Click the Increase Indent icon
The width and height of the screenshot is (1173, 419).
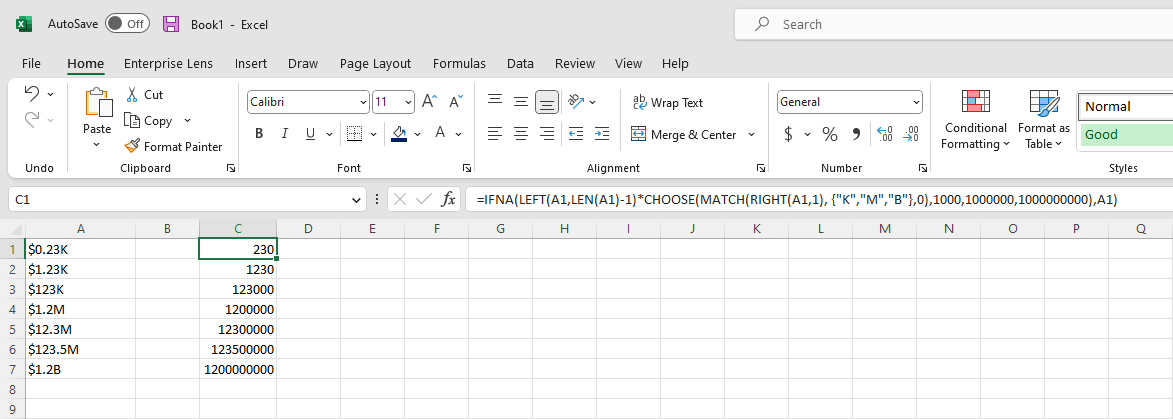[x=601, y=134]
